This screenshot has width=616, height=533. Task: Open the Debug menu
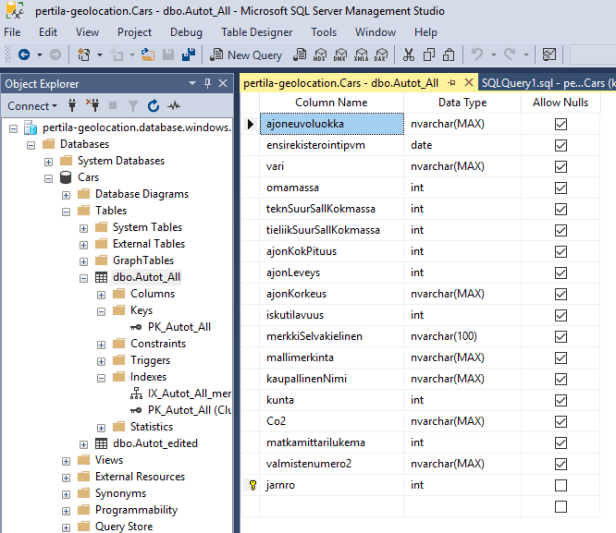click(x=186, y=32)
